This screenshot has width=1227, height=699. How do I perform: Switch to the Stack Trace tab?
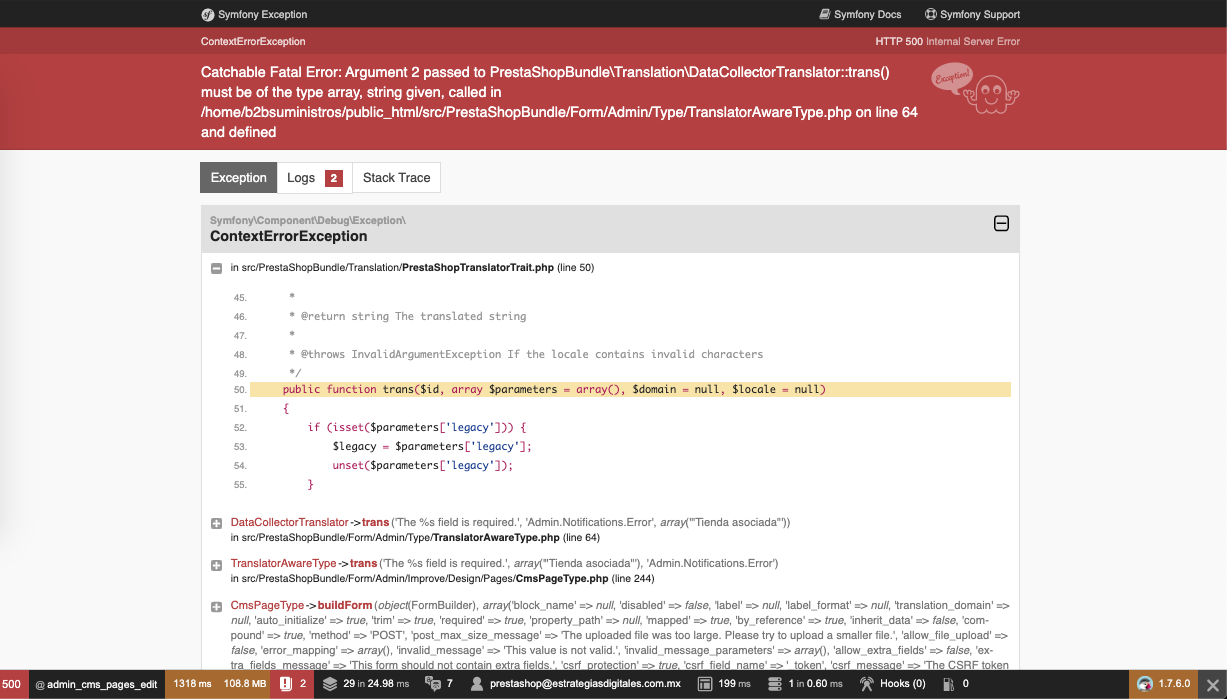[x=396, y=178]
